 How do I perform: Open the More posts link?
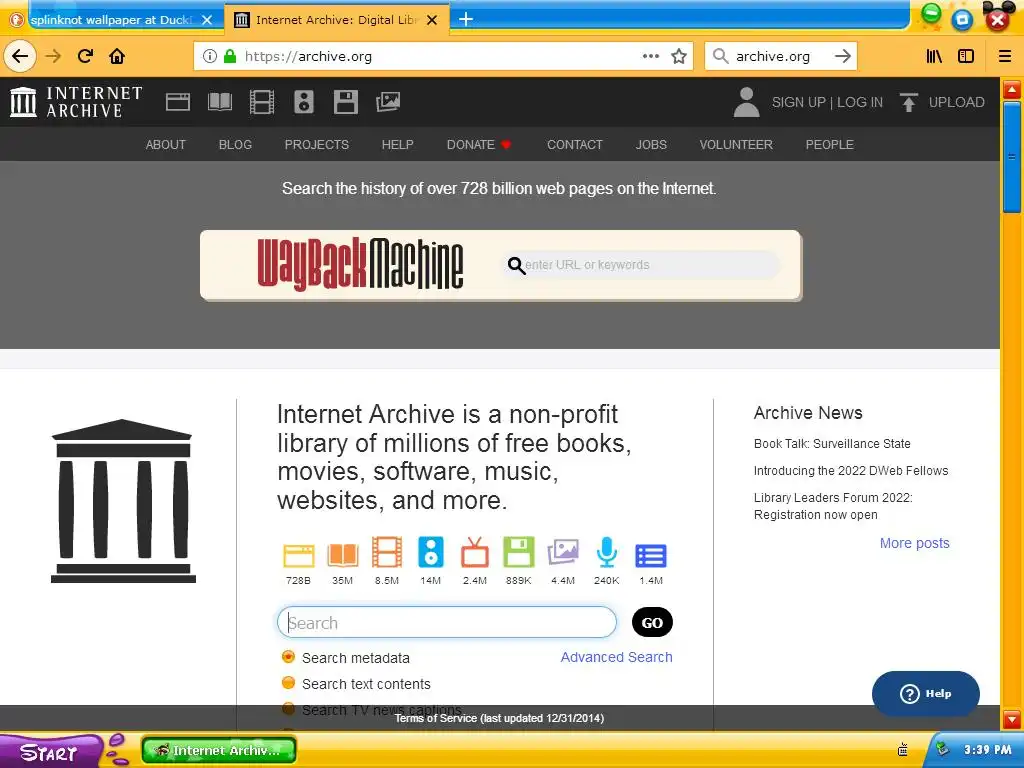[x=914, y=543]
